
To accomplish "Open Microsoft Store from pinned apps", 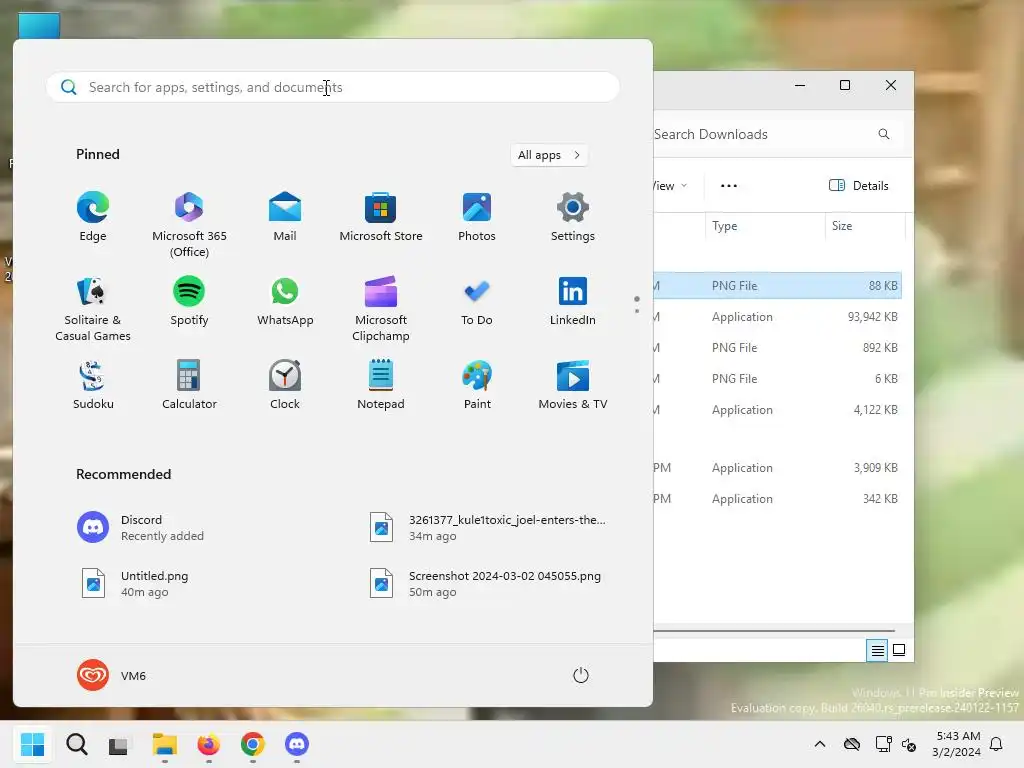I will (x=381, y=217).
